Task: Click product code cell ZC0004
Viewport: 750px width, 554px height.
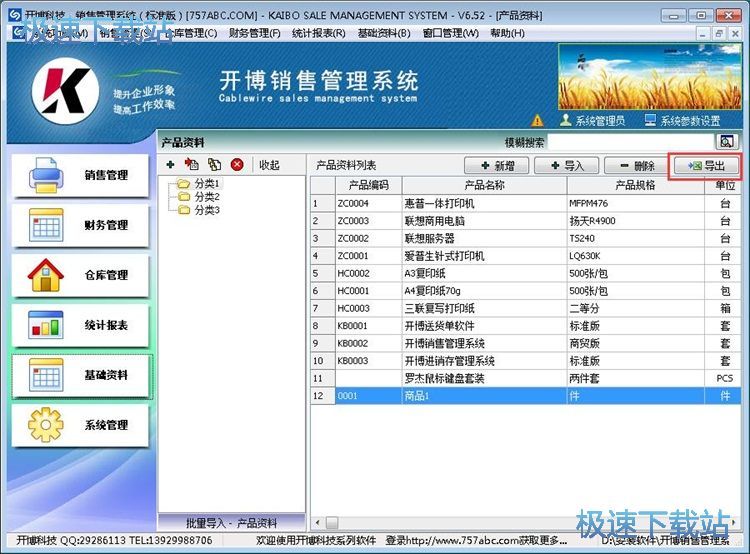Action: click(x=368, y=203)
